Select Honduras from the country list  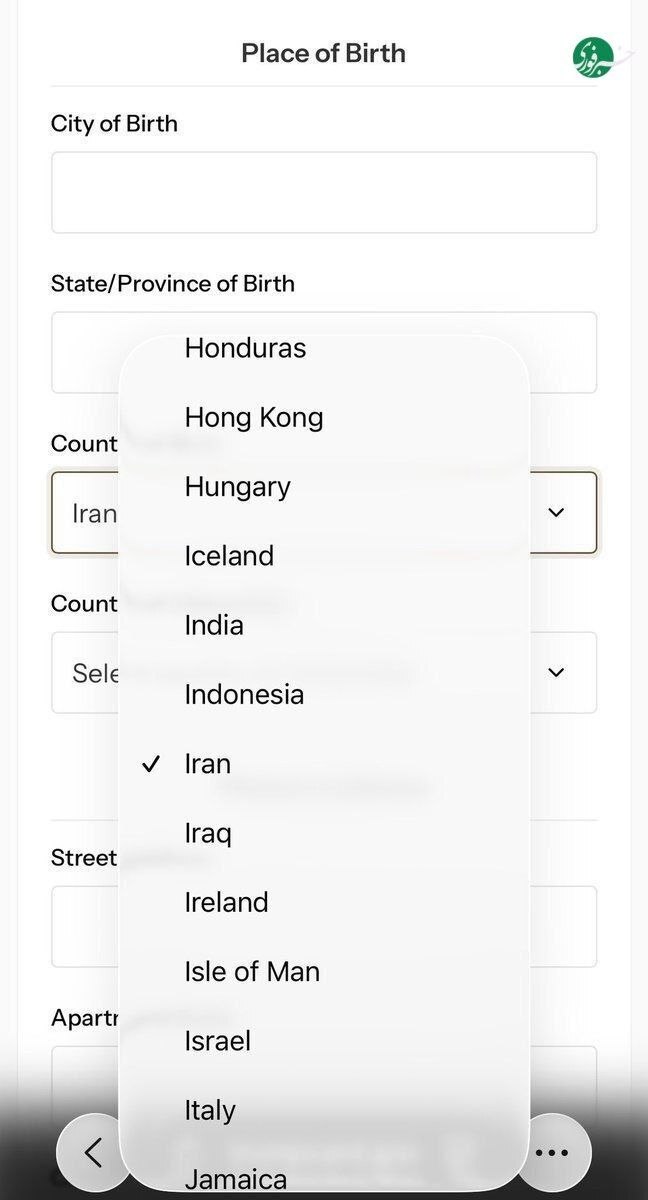245,348
